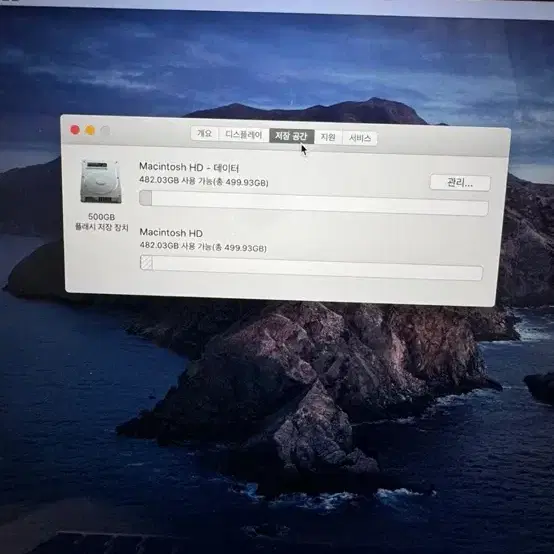
Task: Minimize window using the yellow button
Action: pos(90,130)
